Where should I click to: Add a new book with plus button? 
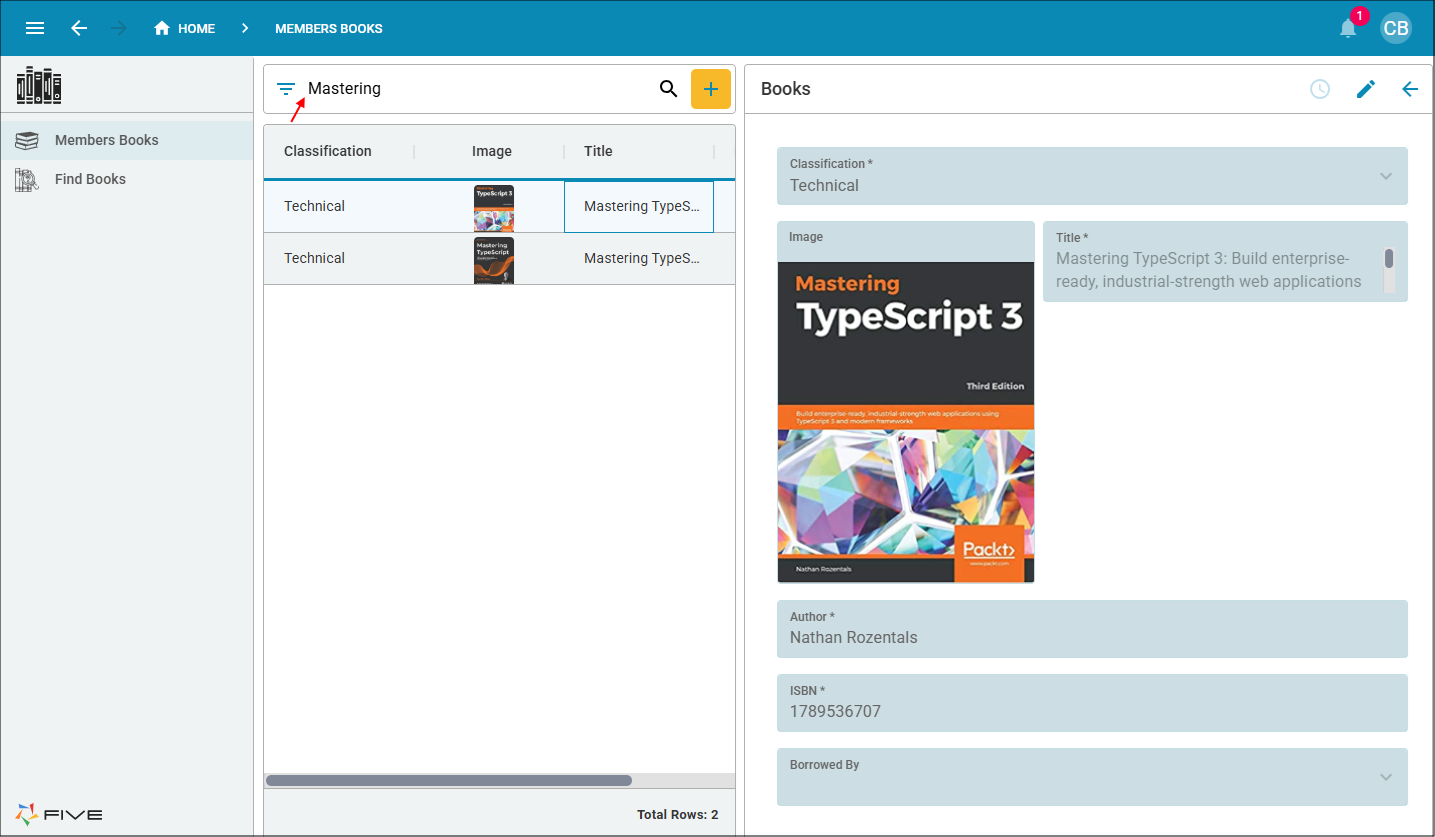coord(711,89)
